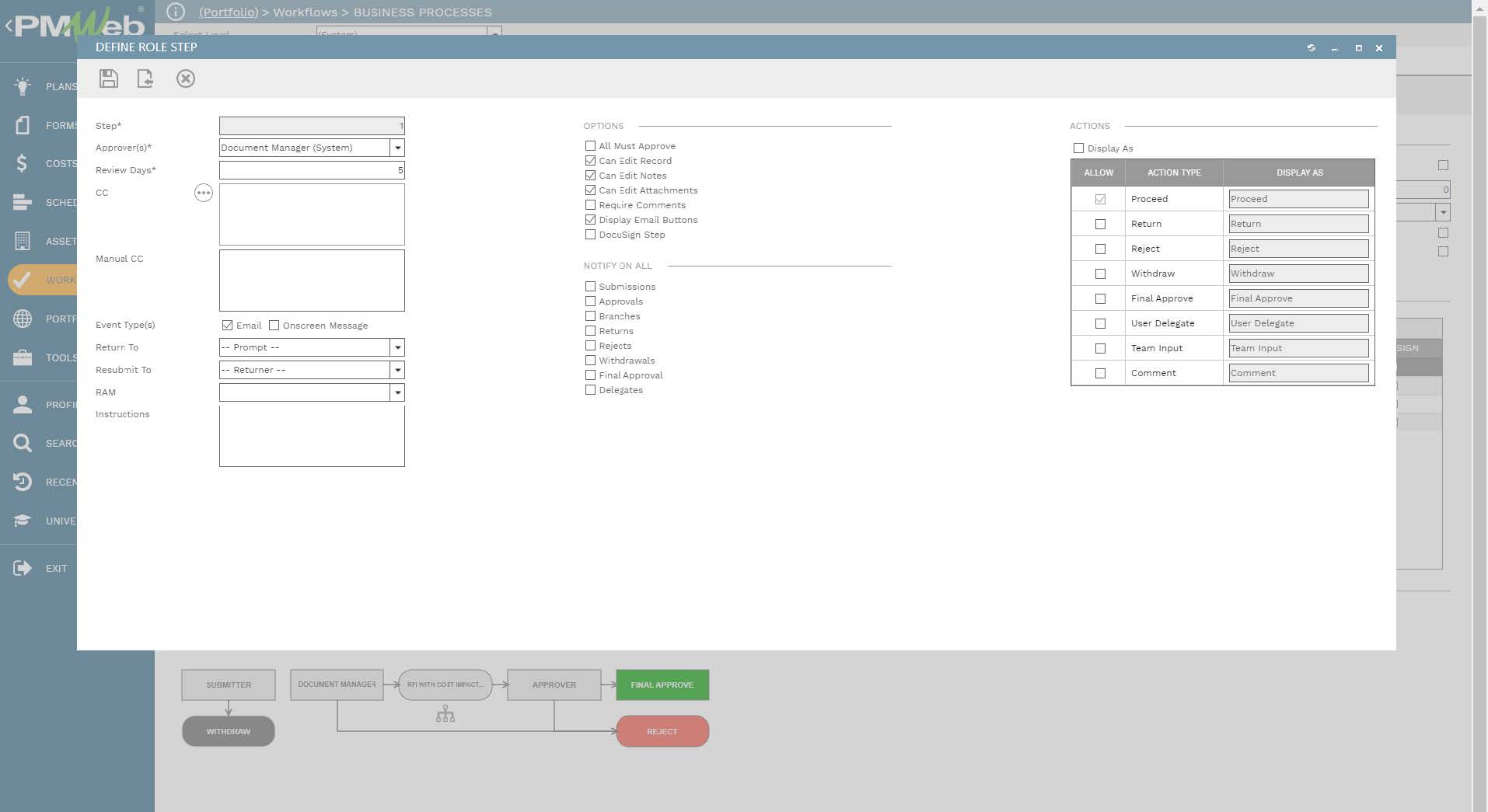Image resolution: width=1488 pixels, height=812 pixels.
Task: Enable the All Must Approve checkbox
Action: (x=590, y=145)
